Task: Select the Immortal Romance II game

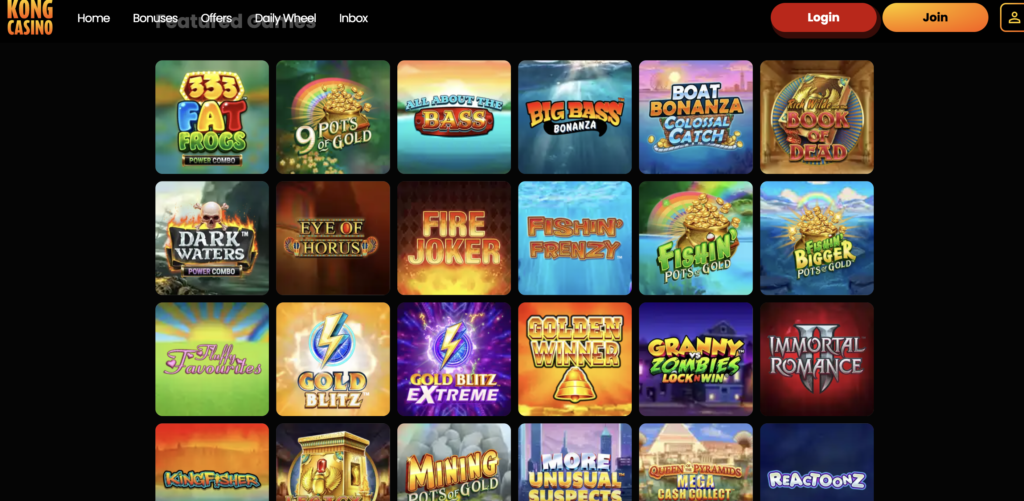Action: [817, 359]
